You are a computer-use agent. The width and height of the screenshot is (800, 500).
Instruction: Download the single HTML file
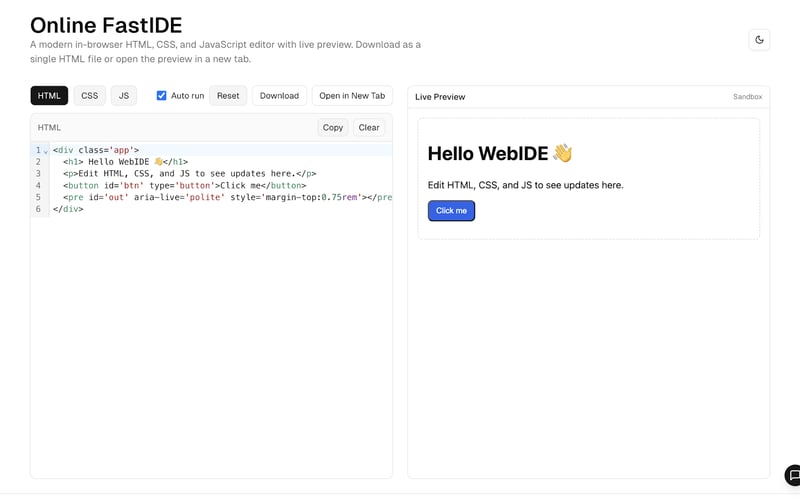click(x=279, y=95)
